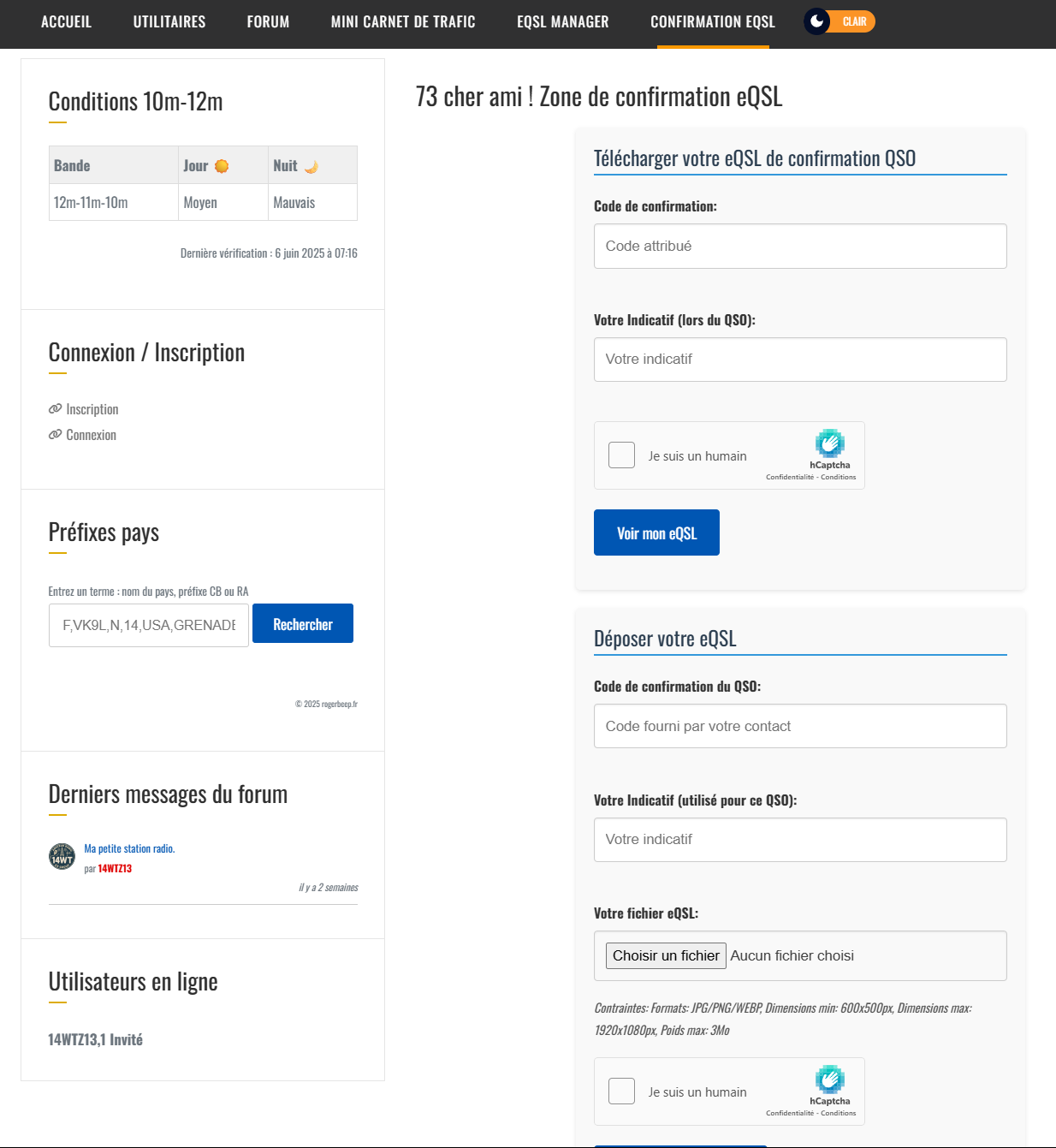Toggle the dark/light theme switch
The width and height of the screenshot is (1056, 1148).
coord(839,21)
